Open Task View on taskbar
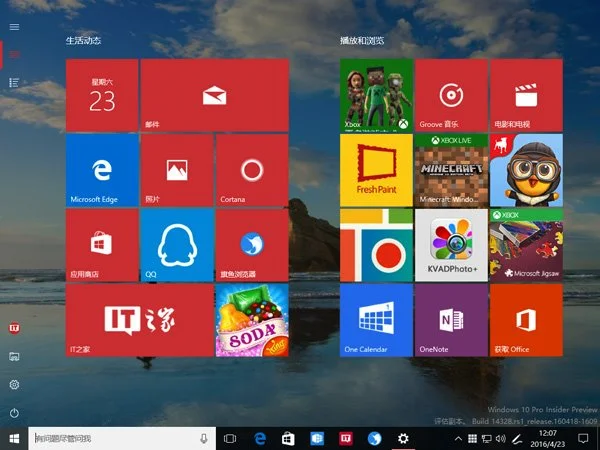 pyautogui.click(x=230, y=439)
